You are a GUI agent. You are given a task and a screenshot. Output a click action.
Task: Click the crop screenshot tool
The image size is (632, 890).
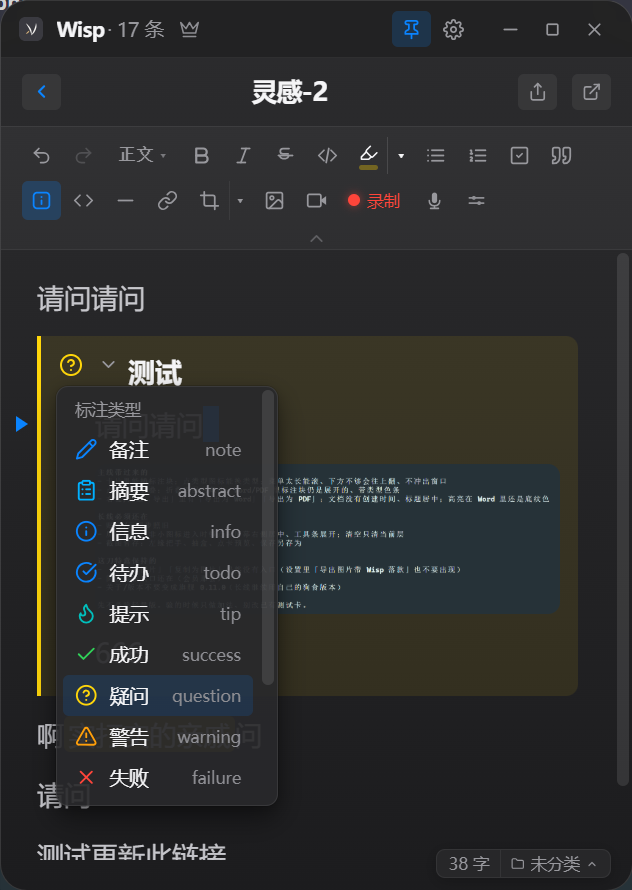click(210, 200)
